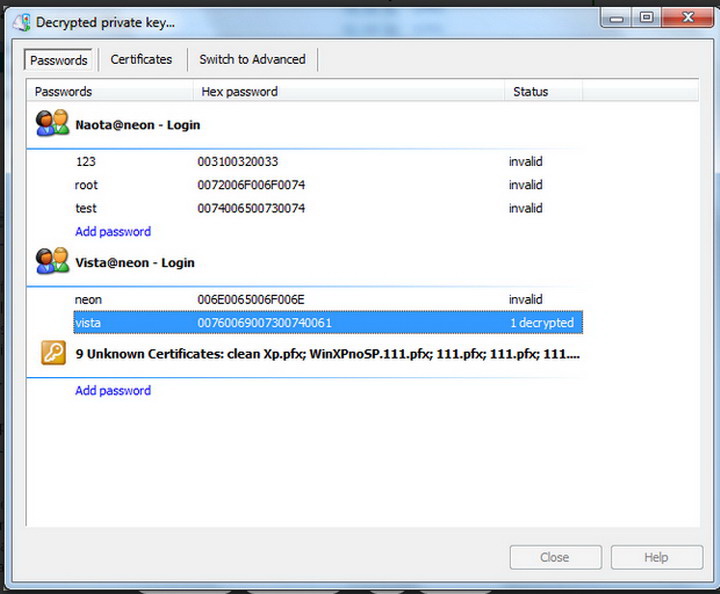Click the Close button

[555, 557]
